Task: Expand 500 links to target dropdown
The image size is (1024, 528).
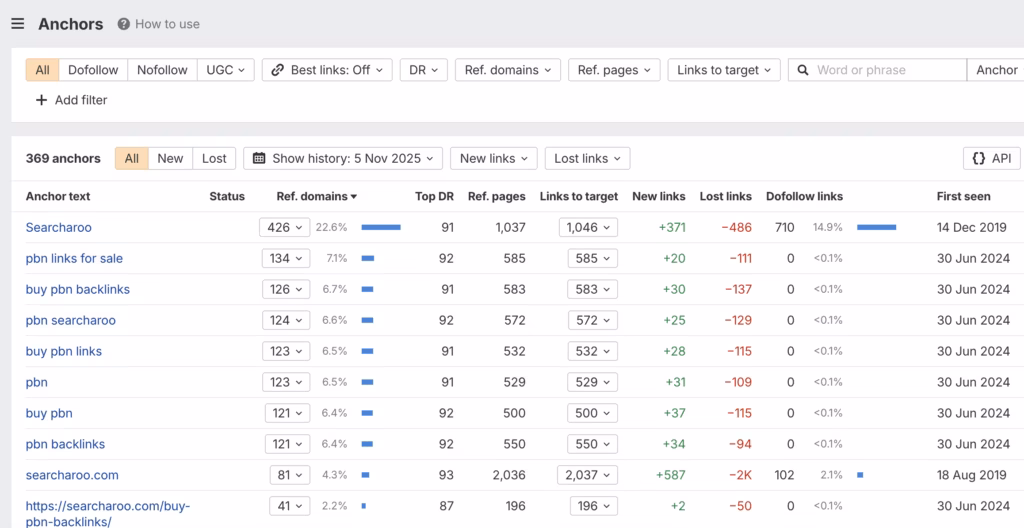Action: click(592, 413)
